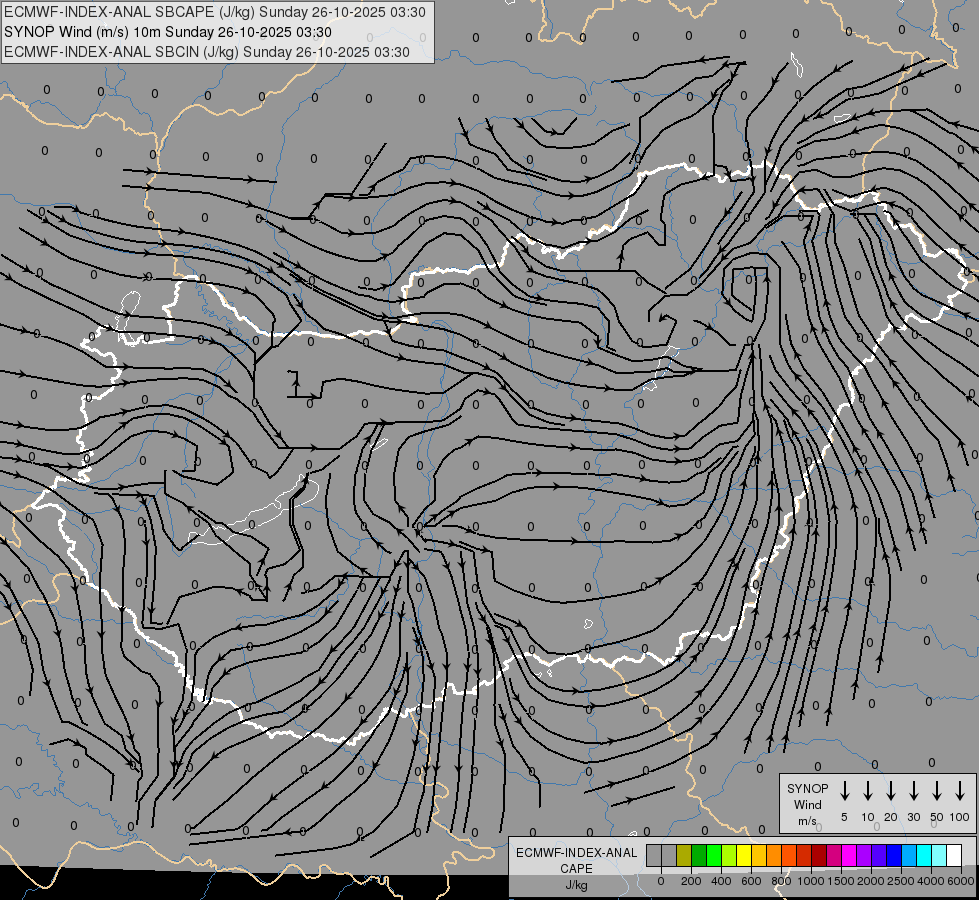
Task: Select the white CAPE swatch at 6000
Action: click(954, 855)
